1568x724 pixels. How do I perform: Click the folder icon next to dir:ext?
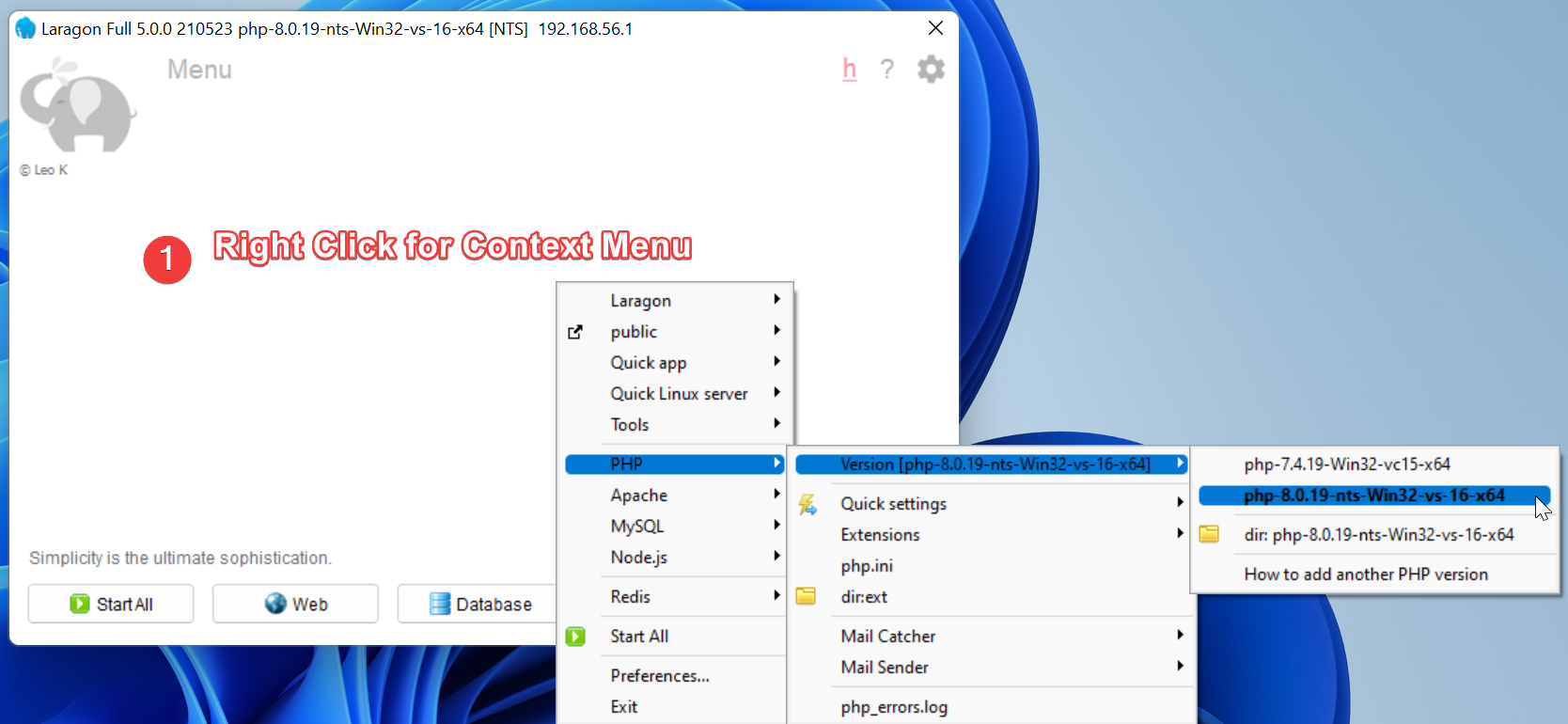click(806, 596)
